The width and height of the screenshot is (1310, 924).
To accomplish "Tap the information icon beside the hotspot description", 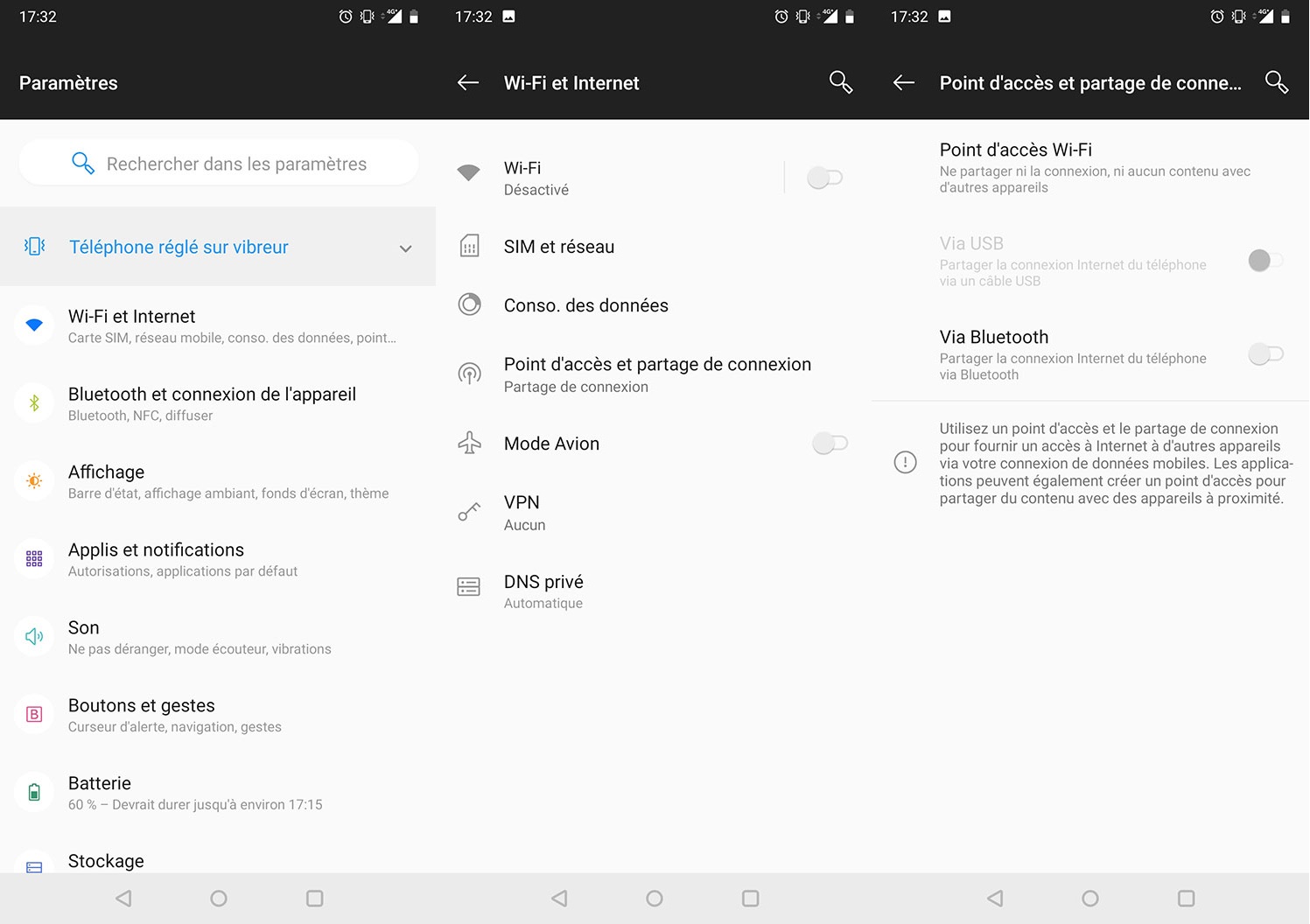I will click(906, 462).
